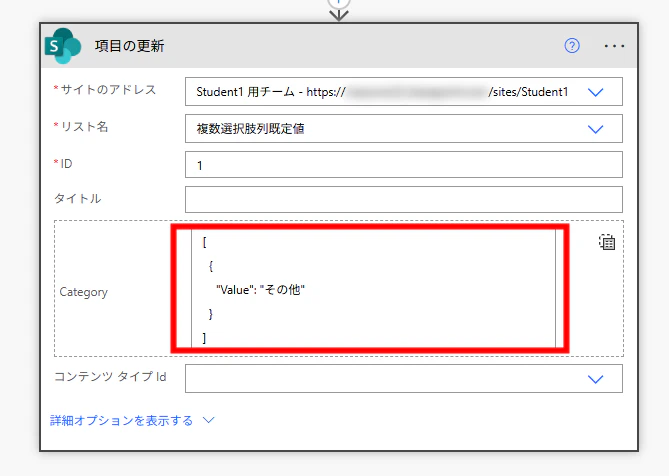Screen dimensions: 669x476
Task: Click the Category field label
Action: 84,292
